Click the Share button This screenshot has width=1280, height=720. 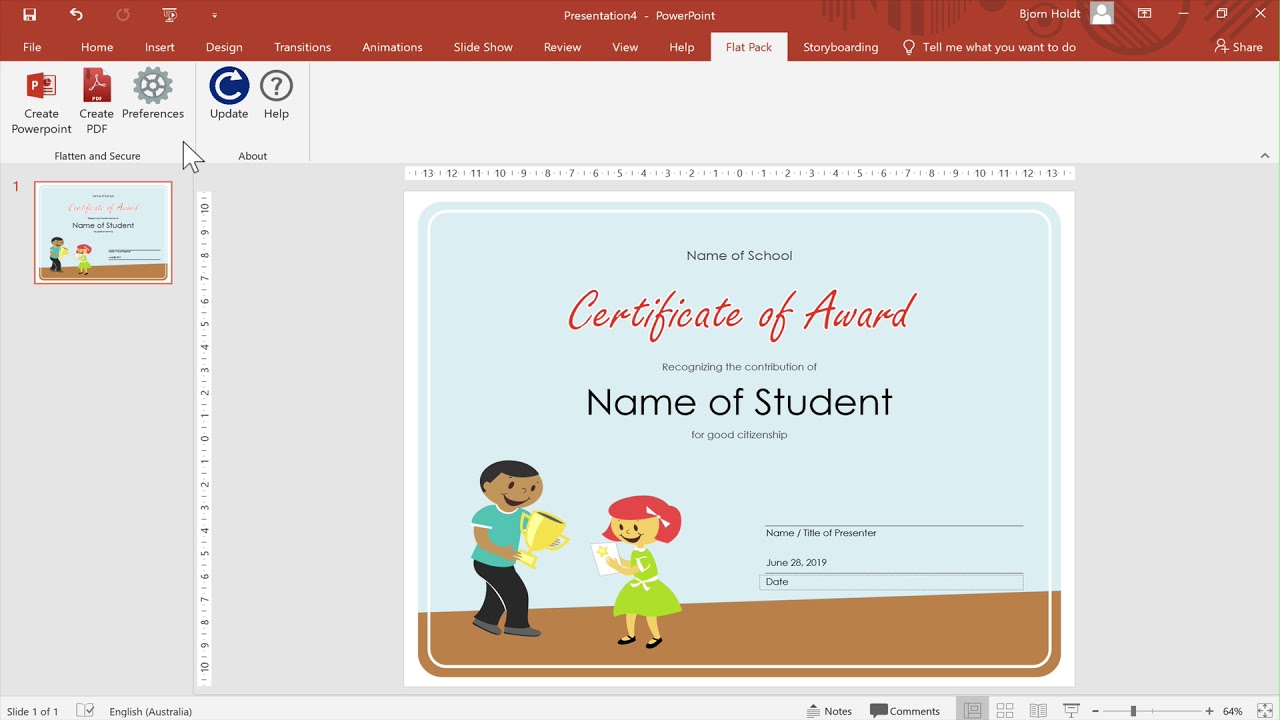coord(1238,47)
